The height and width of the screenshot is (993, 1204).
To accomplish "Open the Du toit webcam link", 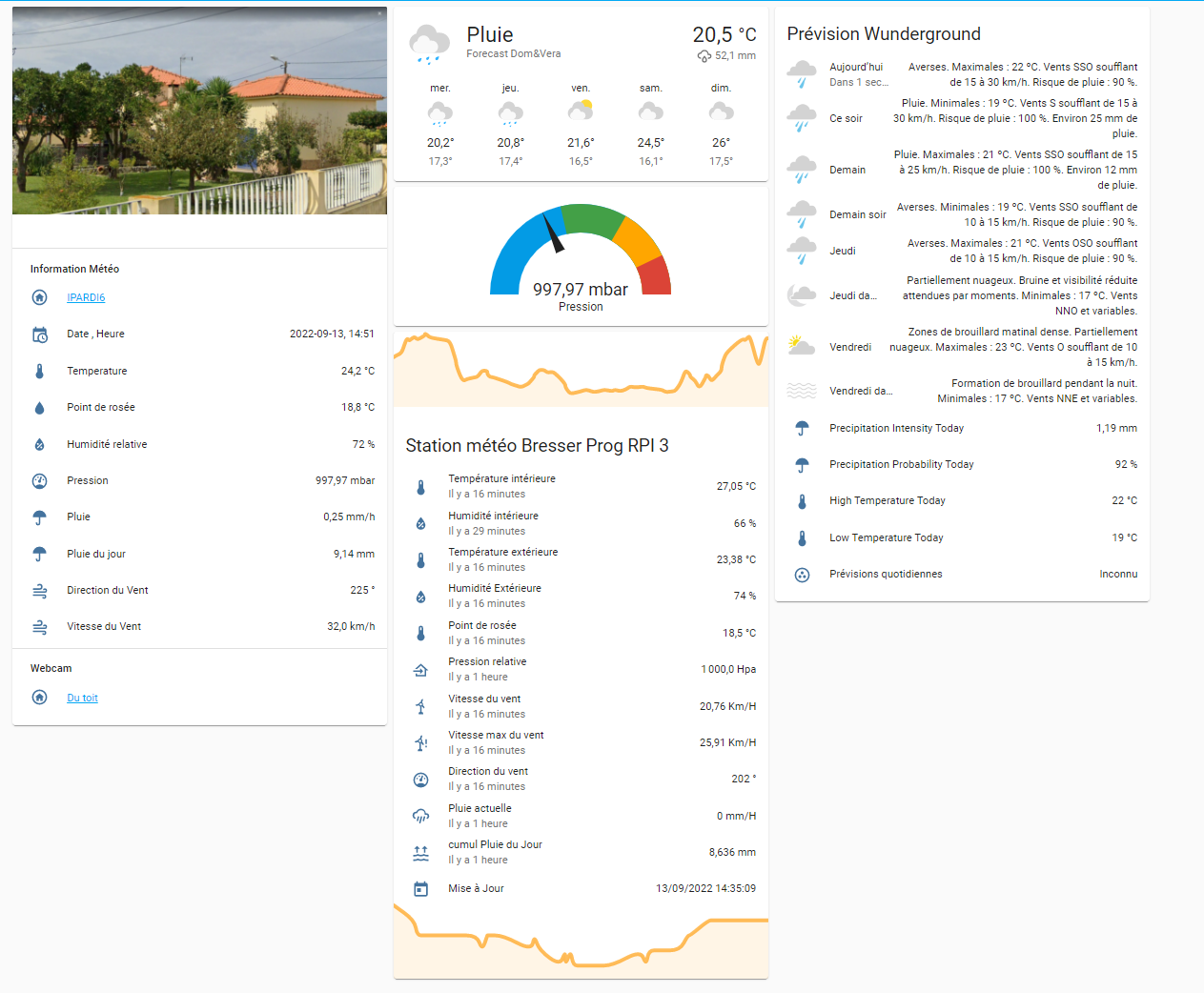I will pyautogui.click(x=82, y=698).
